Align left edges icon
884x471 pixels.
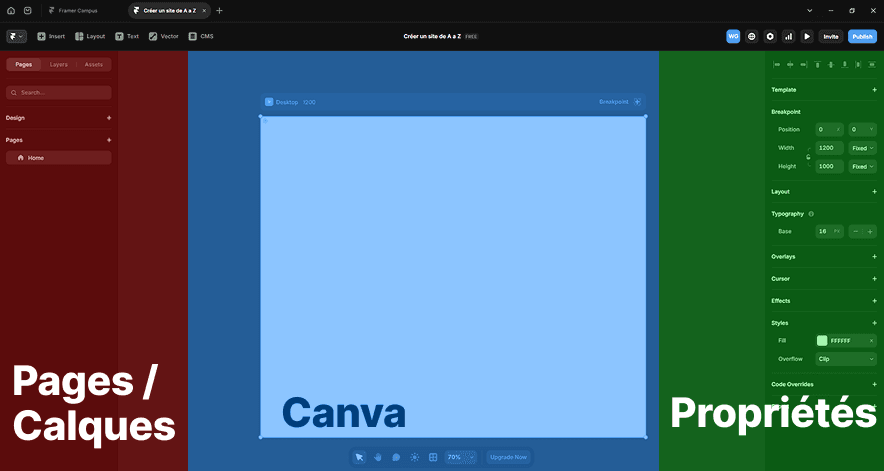point(777,65)
